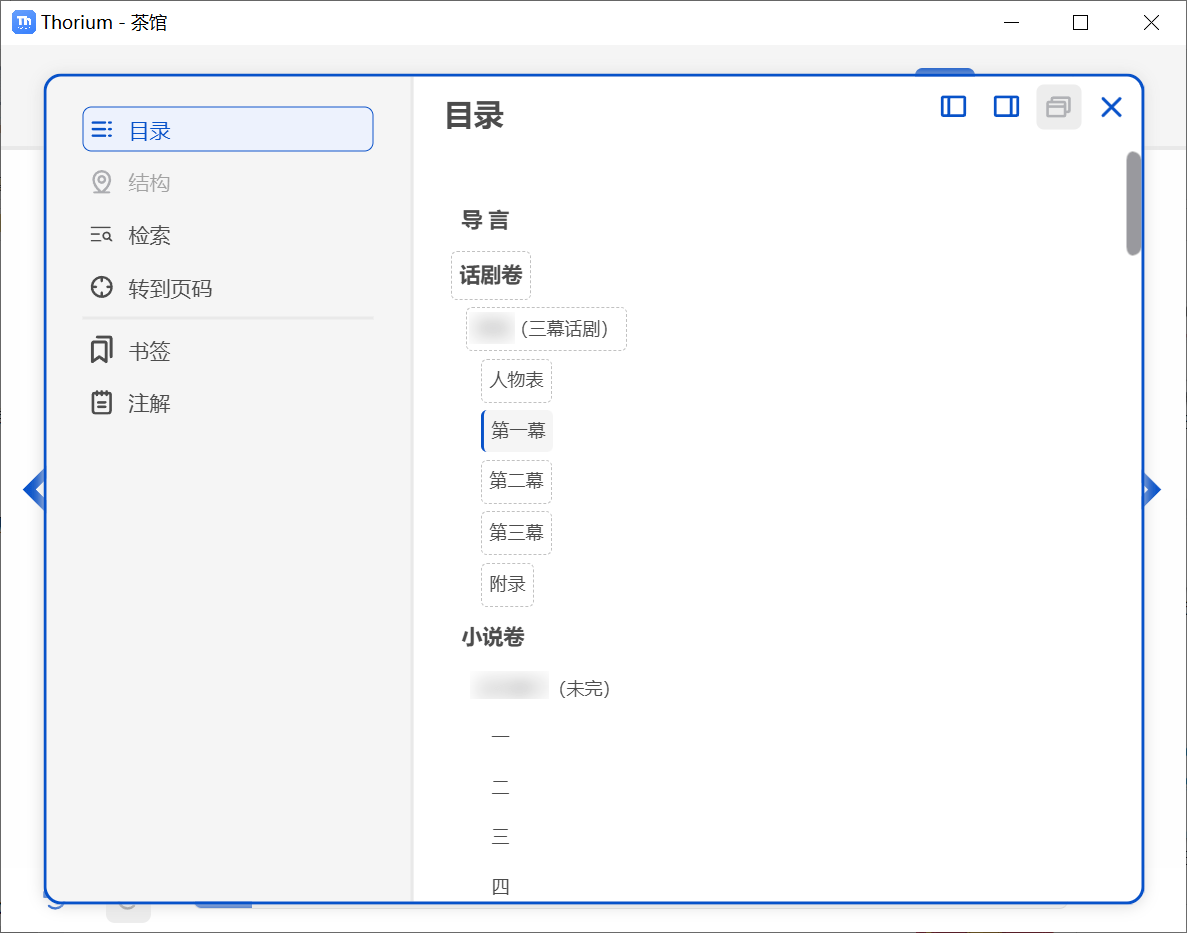Screen dimensions: 1187x933
Task: Click the table of contents scrollbar thumb
Action: 1135,201
